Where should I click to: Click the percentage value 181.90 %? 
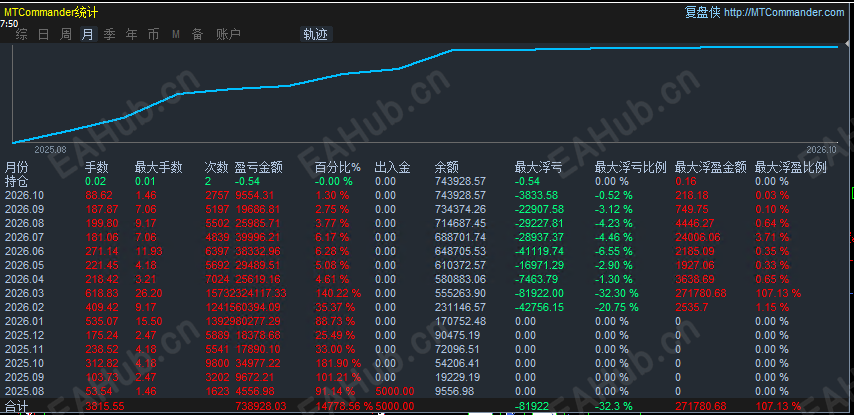click(338, 363)
